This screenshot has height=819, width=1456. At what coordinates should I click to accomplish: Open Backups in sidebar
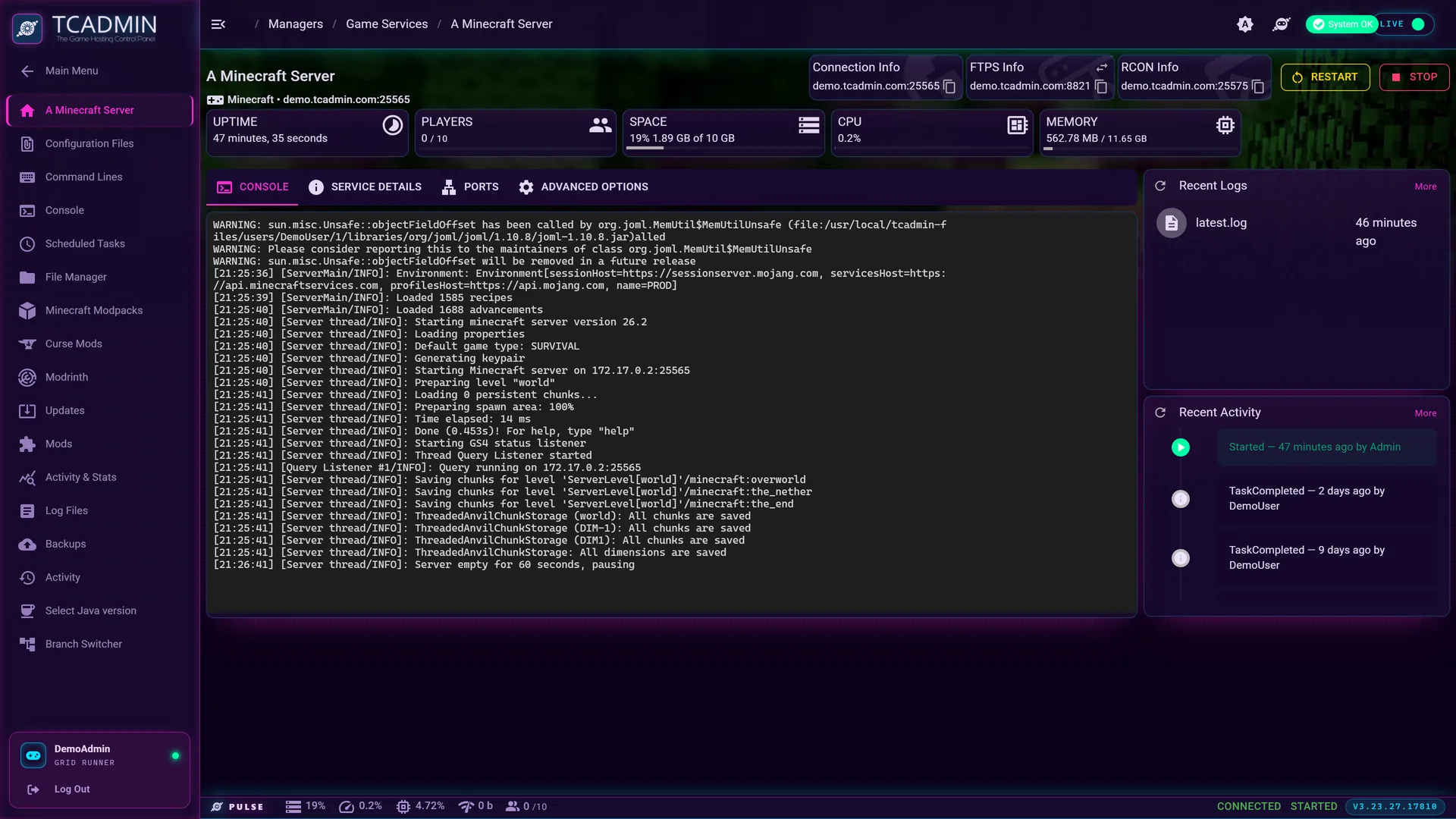pos(100,544)
